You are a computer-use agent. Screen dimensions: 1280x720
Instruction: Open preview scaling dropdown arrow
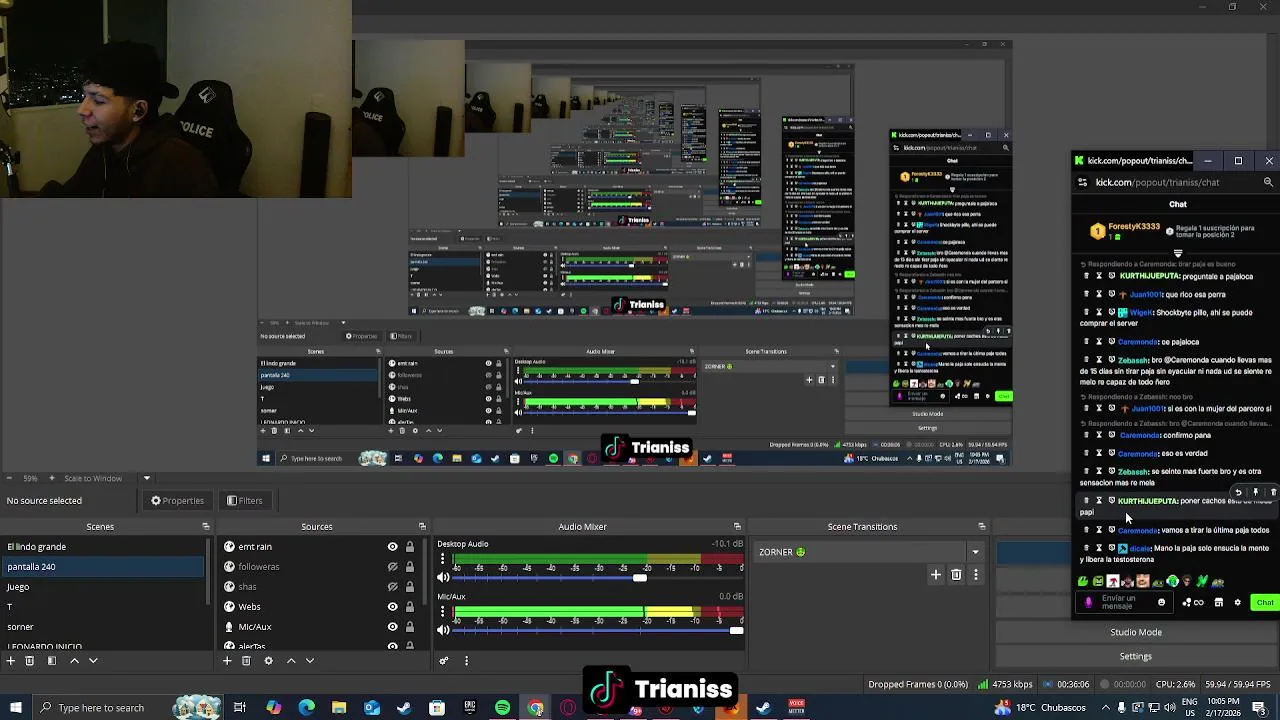pos(146,478)
